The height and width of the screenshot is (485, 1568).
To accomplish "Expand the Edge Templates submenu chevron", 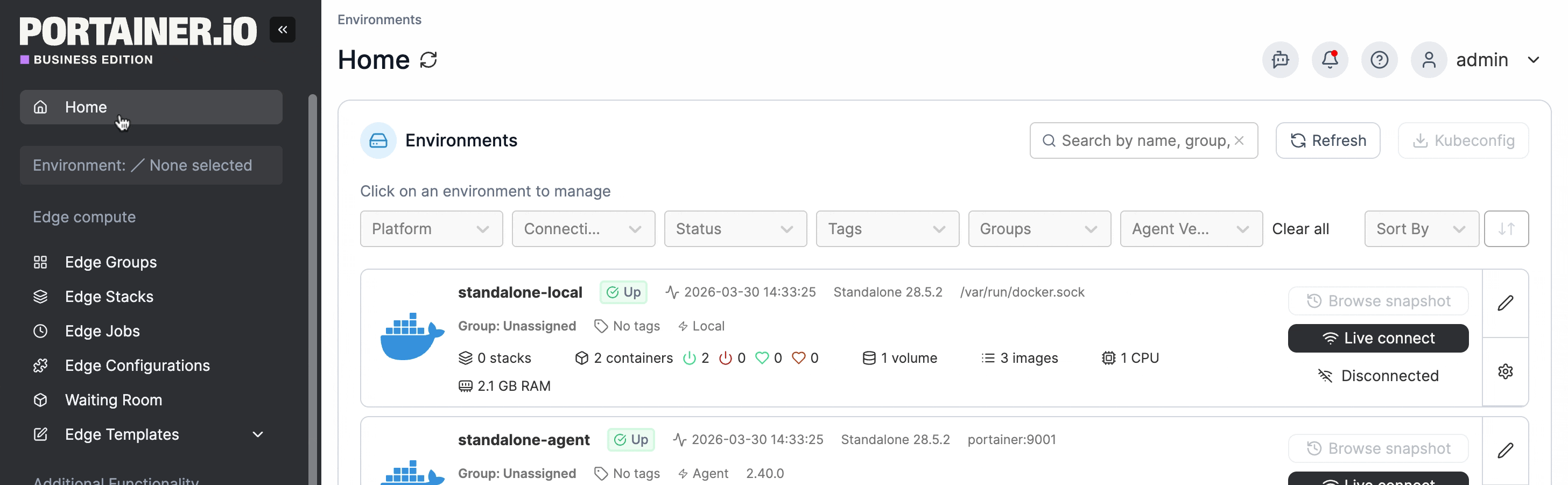I will [x=257, y=434].
